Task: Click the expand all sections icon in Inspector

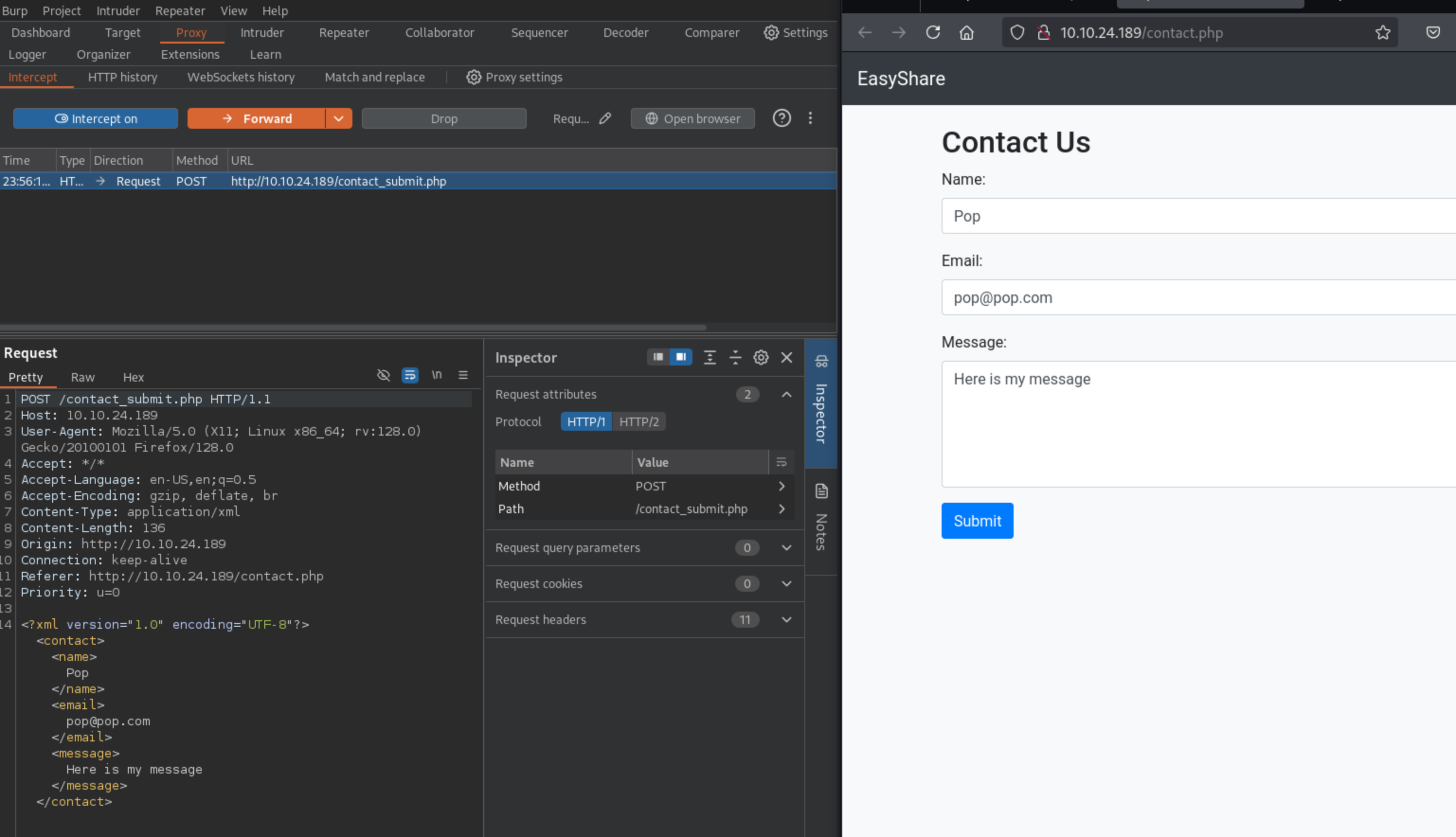Action: pyautogui.click(x=710, y=357)
